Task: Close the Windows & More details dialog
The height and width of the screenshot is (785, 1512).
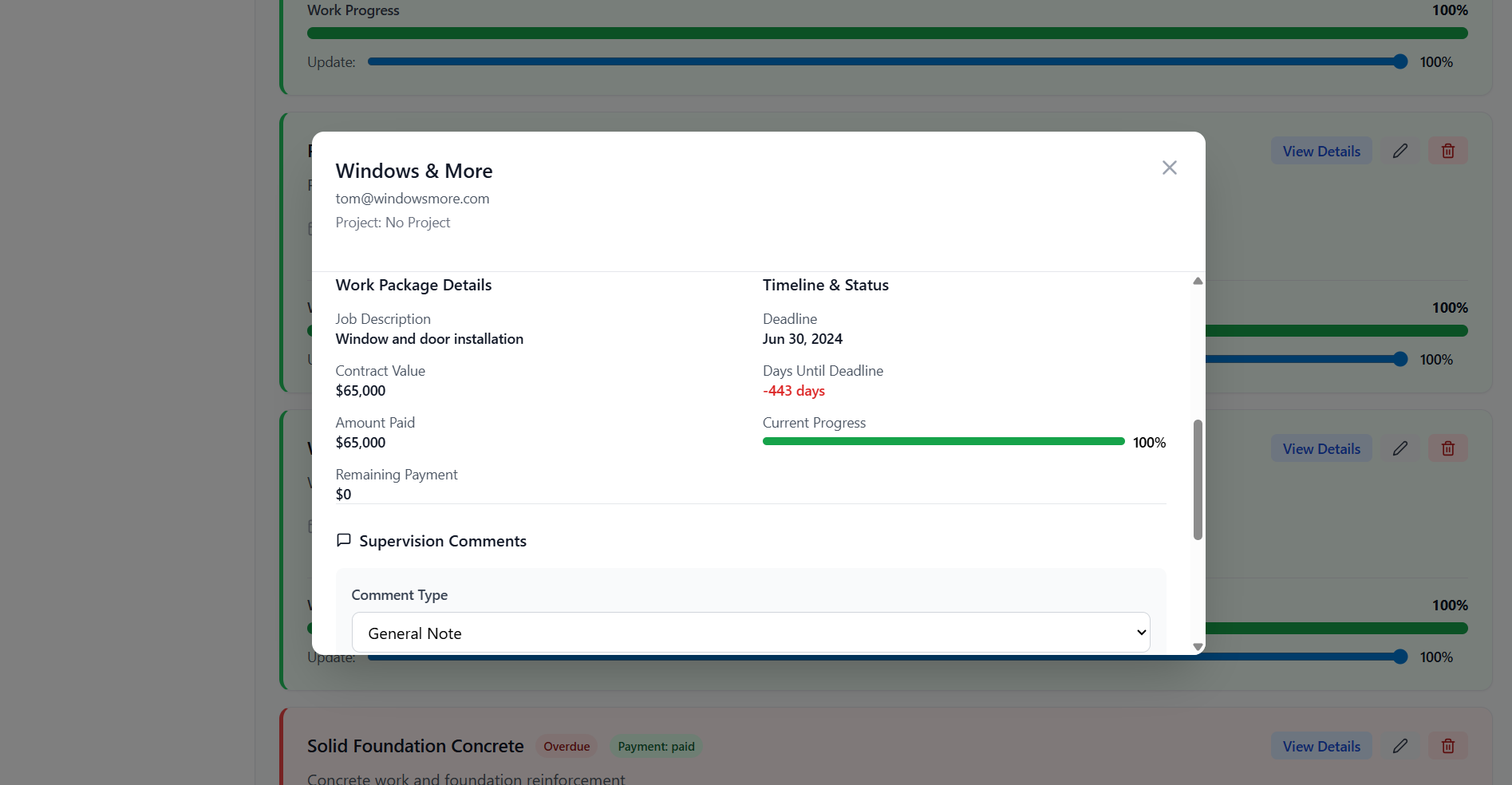Action: 1169,168
